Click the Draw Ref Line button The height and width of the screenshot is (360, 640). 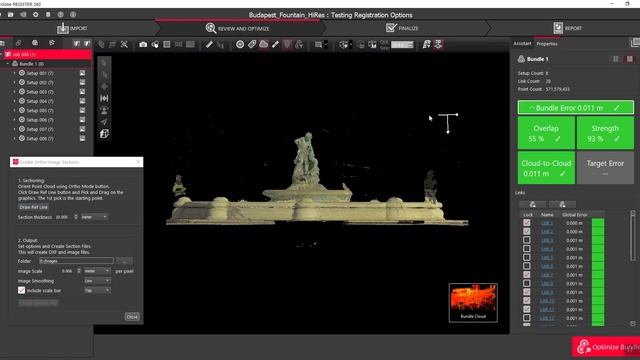pos(33,207)
